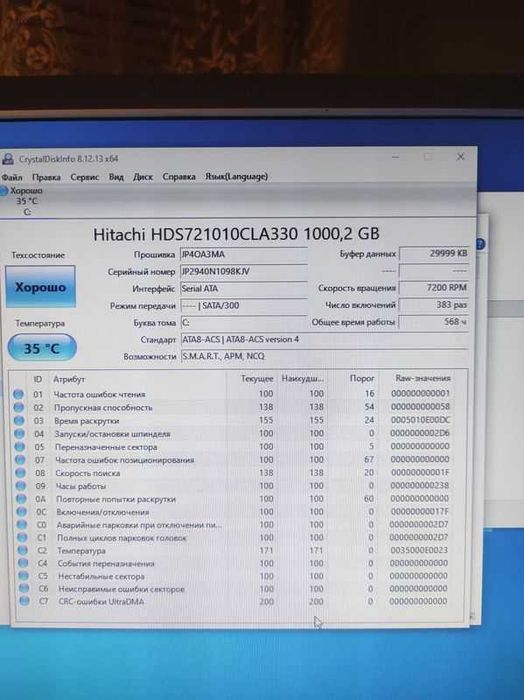The width and height of the screenshot is (524, 700).
Task: Click the 35 °C temperature button
Action: (x=42, y=348)
